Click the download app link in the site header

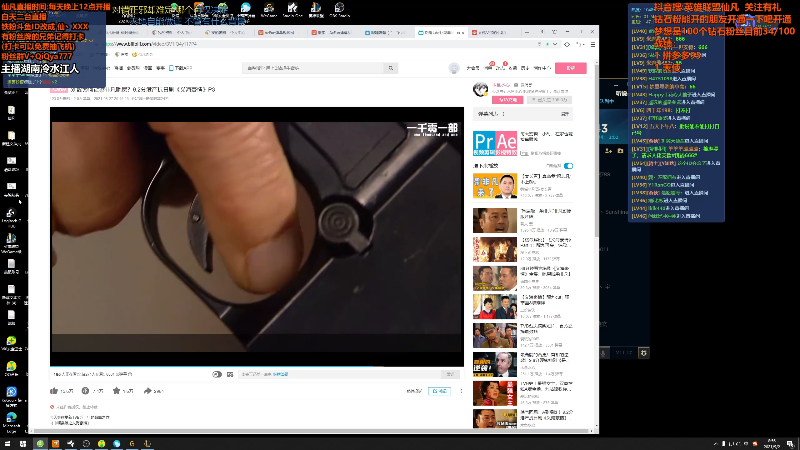181,68
